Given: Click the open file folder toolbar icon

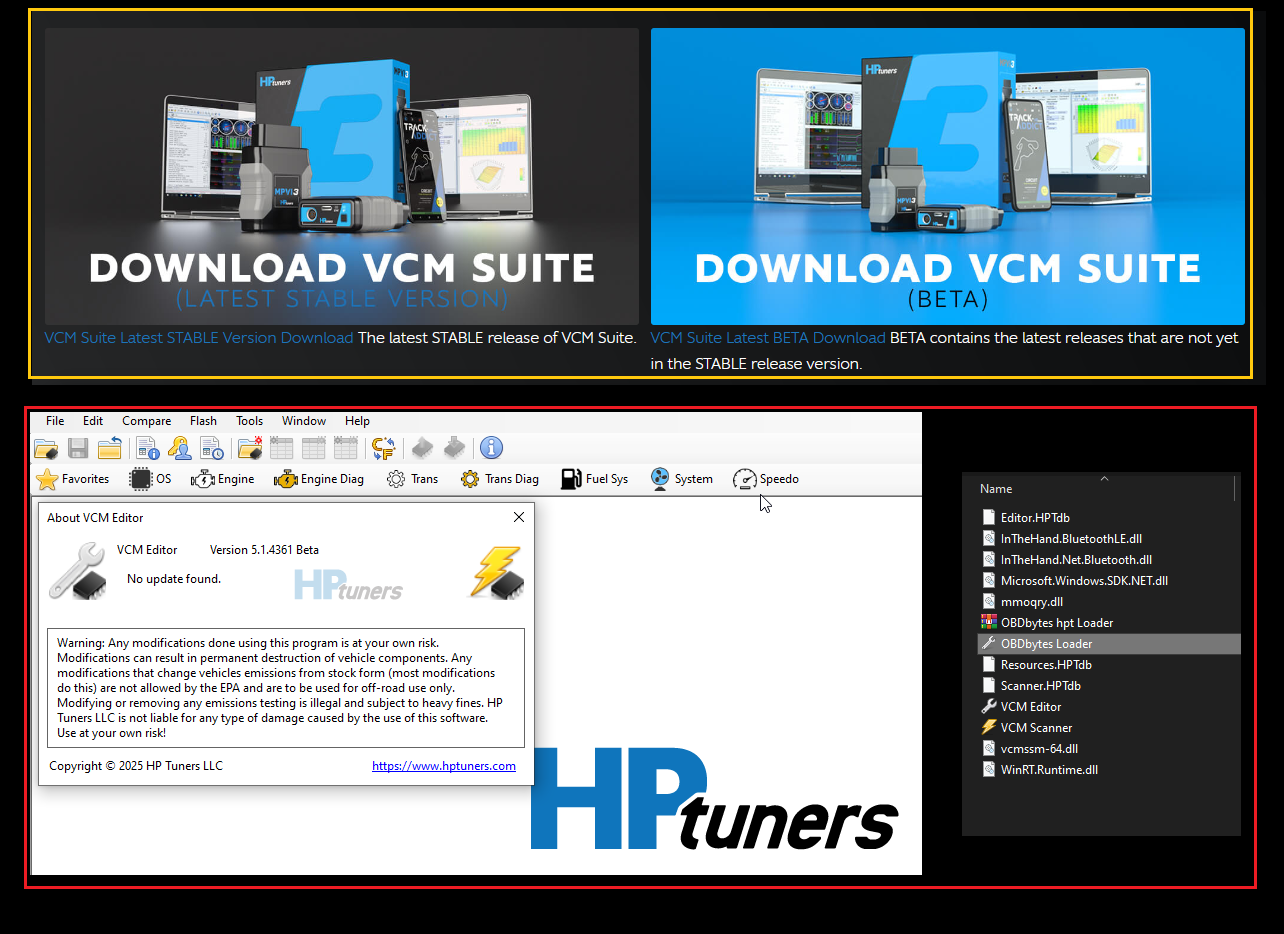Looking at the screenshot, I should (x=46, y=448).
